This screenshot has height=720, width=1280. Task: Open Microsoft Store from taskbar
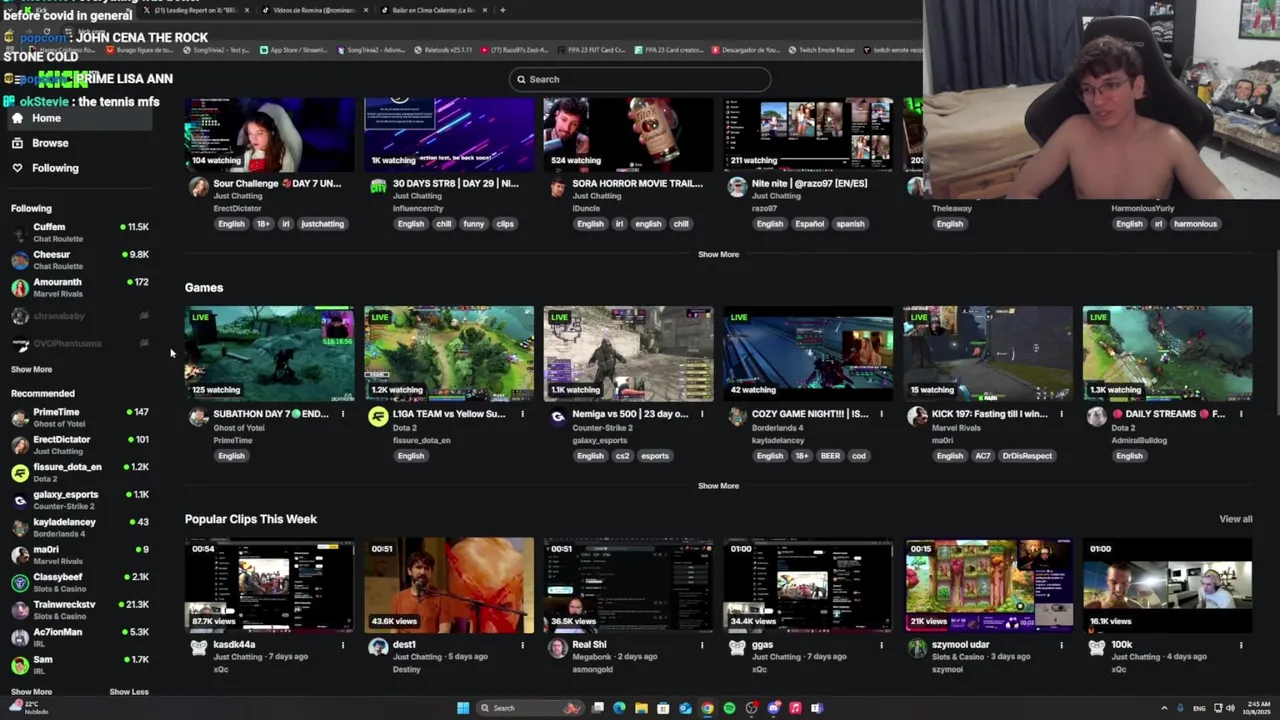click(x=663, y=708)
